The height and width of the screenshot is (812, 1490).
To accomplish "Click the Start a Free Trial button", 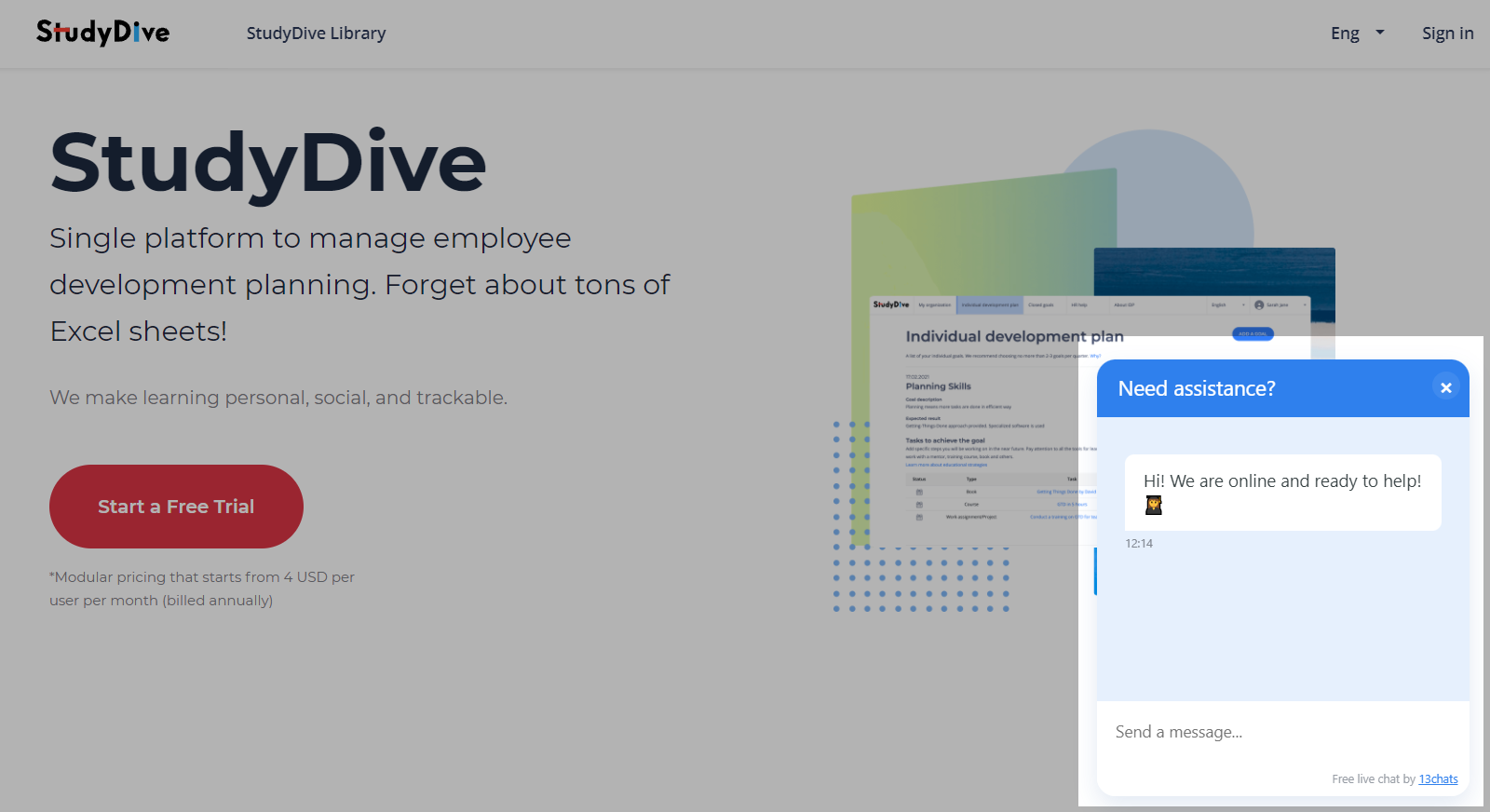I will click(x=176, y=507).
